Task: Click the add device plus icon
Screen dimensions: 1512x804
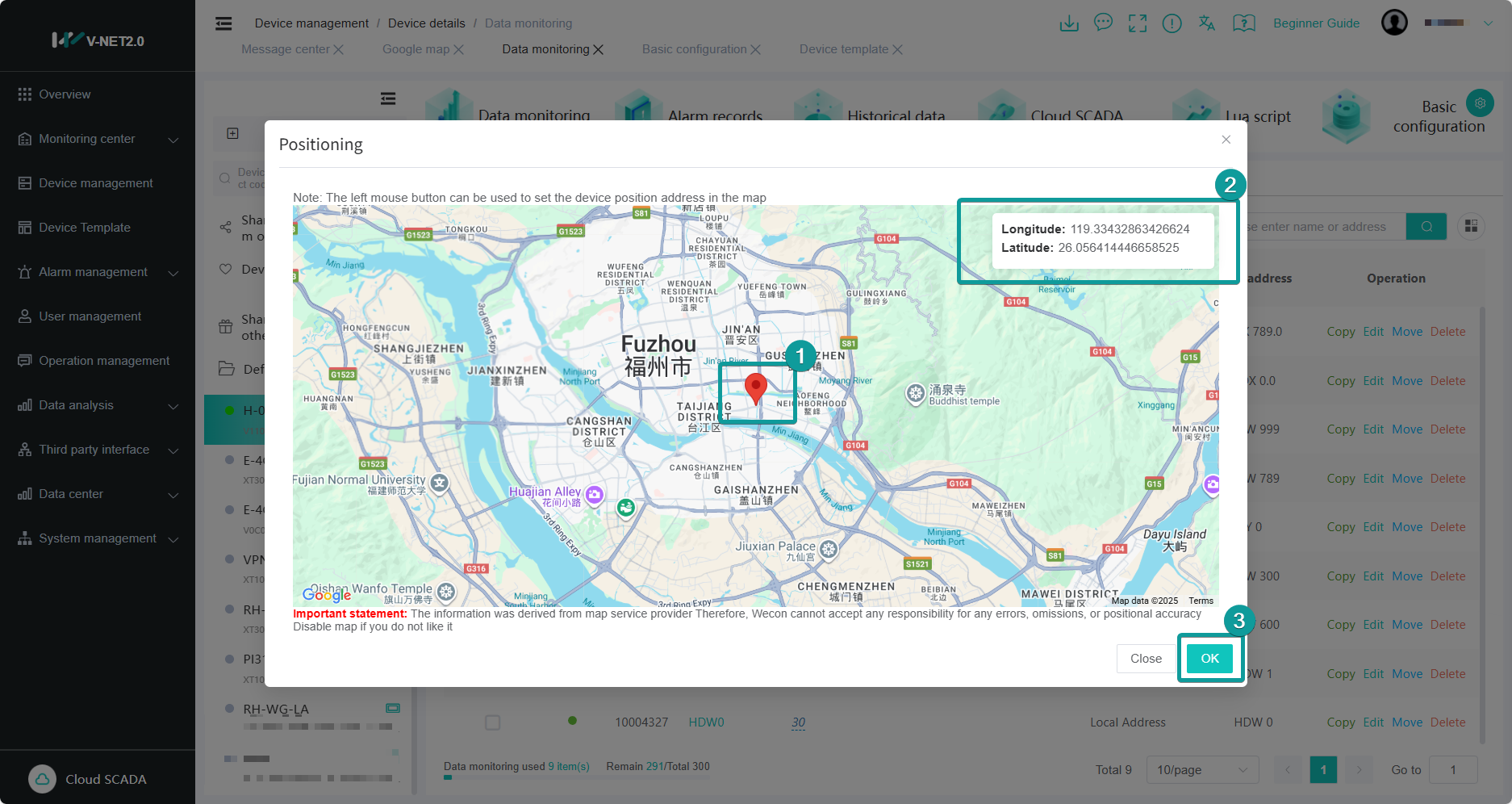Action: (x=232, y=133)
